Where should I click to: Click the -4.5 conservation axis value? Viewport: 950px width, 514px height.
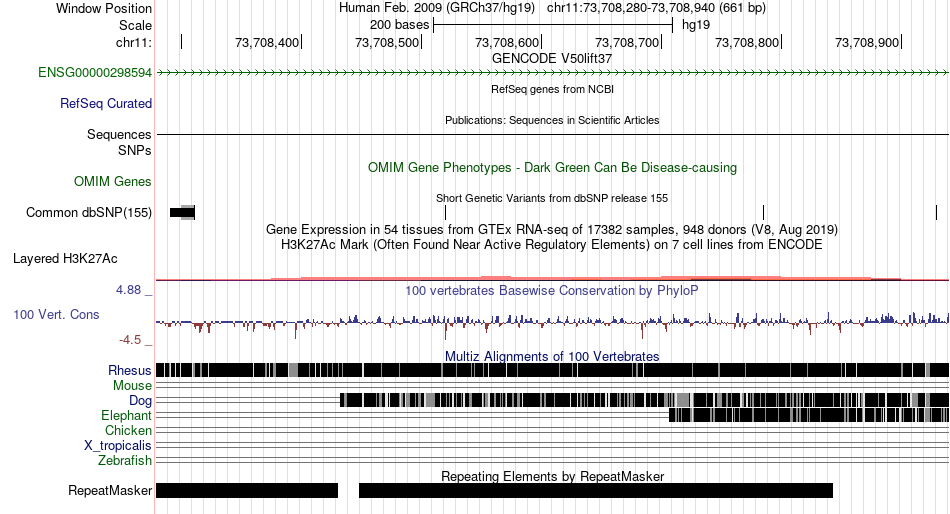point(130,339)
